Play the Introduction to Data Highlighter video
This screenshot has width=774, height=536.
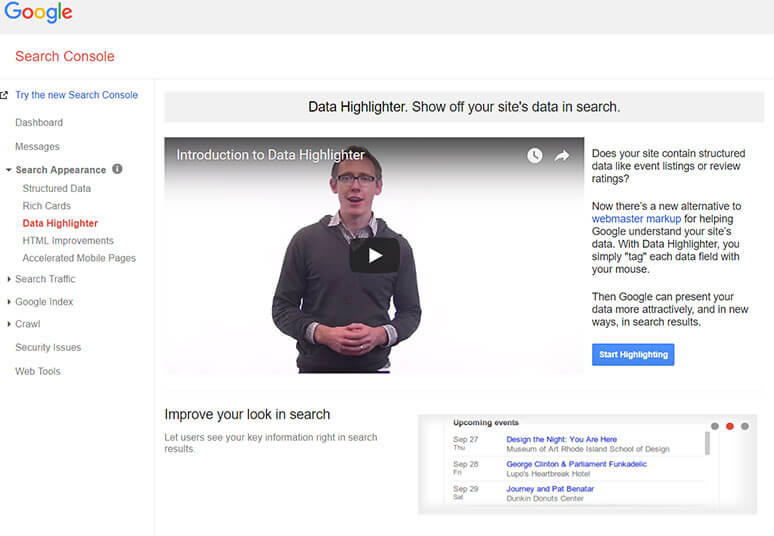tap(375, 255)
